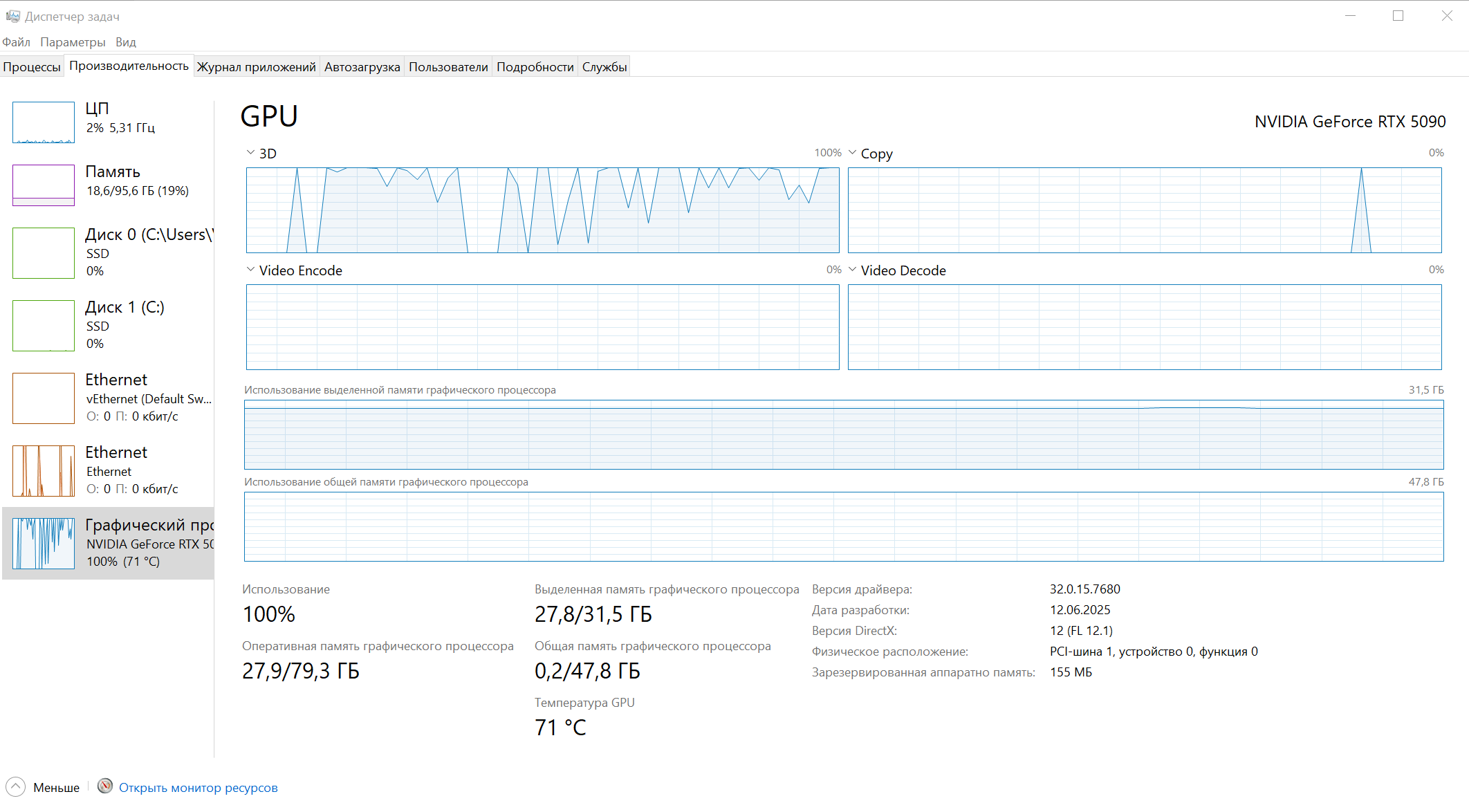Open the Параметры menu
This screenshot has width=1469, height=812.
[x=73, y=42]
